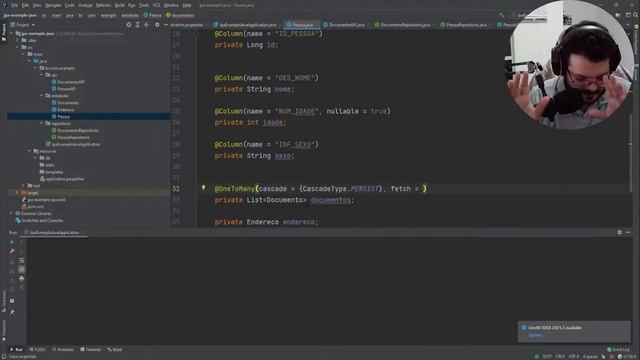Click the Select Opened File locate icon
This screenshot has width=640, height=360.
click(x=129, y=25)
